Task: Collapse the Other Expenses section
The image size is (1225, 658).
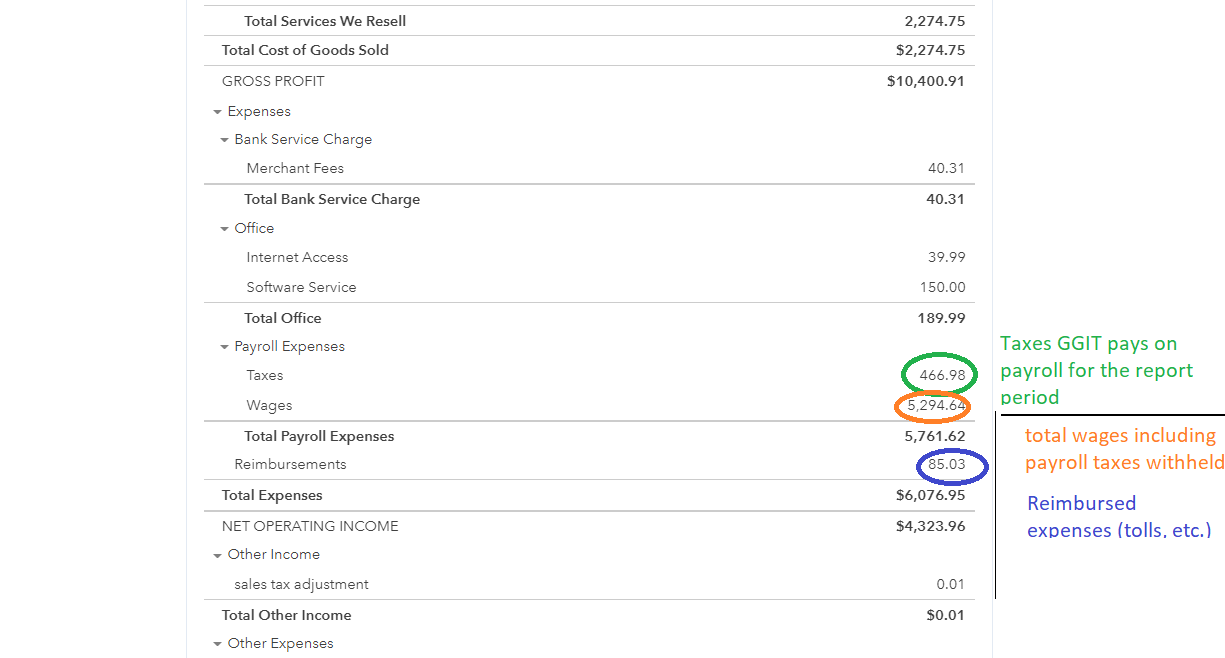Action: [x=217, y=644]
